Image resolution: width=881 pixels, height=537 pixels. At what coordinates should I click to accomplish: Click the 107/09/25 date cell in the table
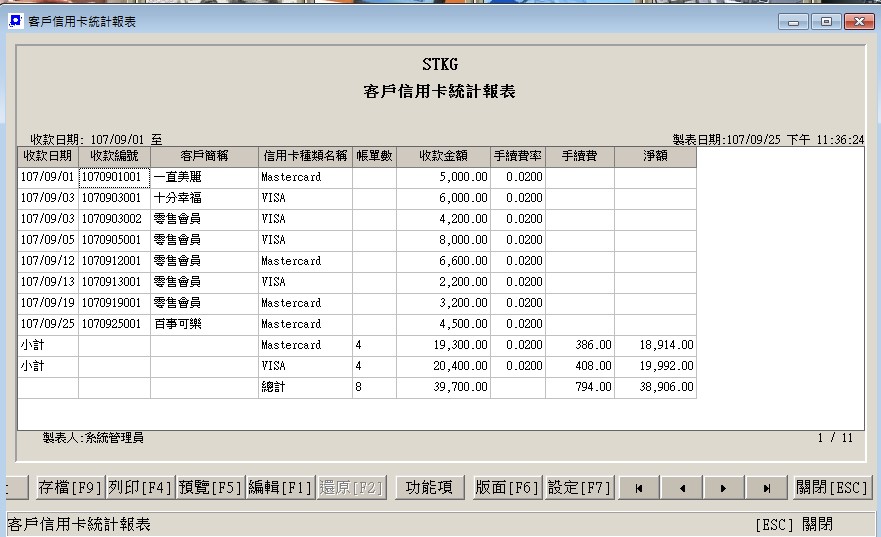pyautogui.click(x=48, y=324)
